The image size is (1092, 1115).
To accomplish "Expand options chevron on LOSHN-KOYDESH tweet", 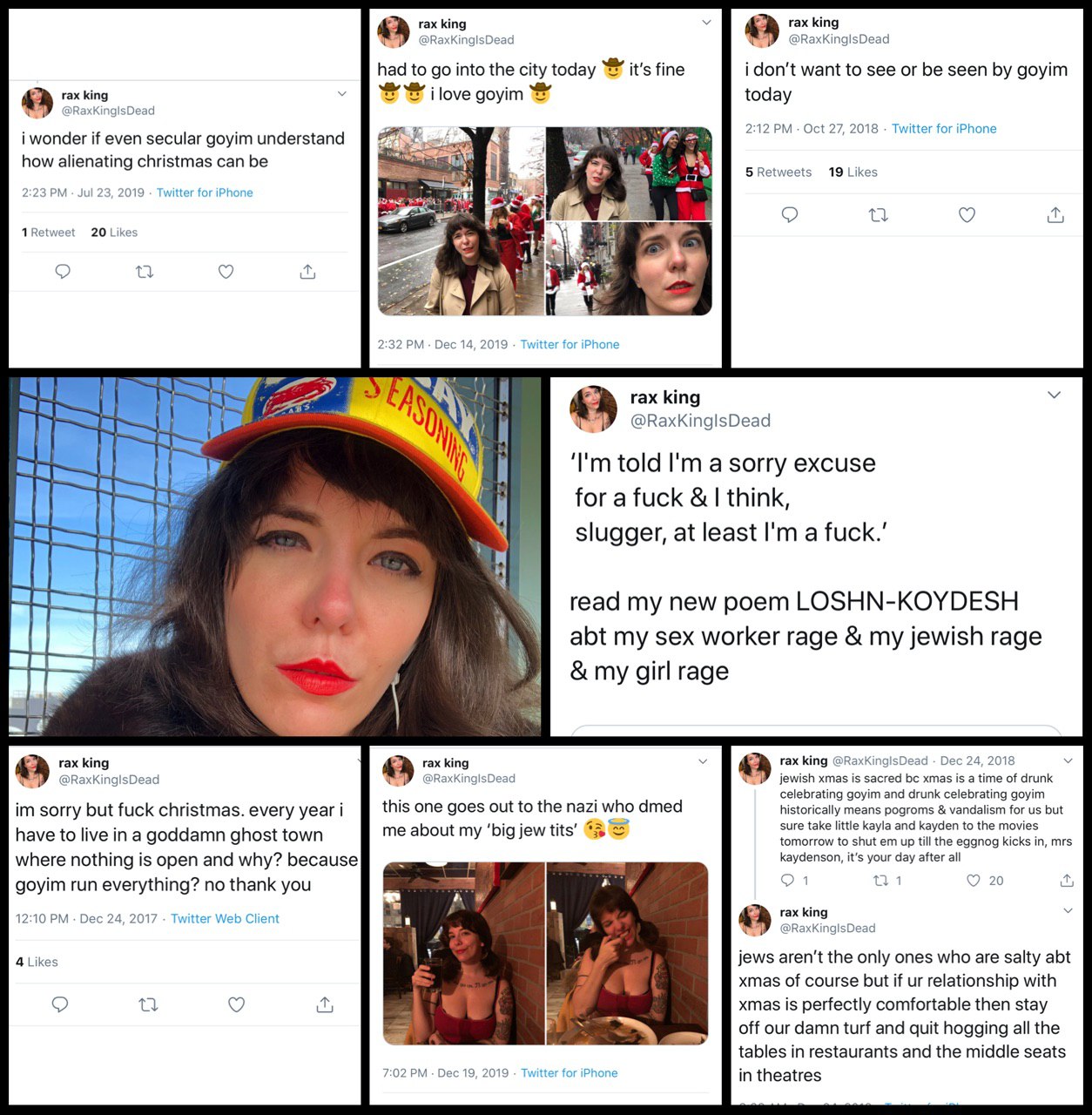I will pos(1054,395).
